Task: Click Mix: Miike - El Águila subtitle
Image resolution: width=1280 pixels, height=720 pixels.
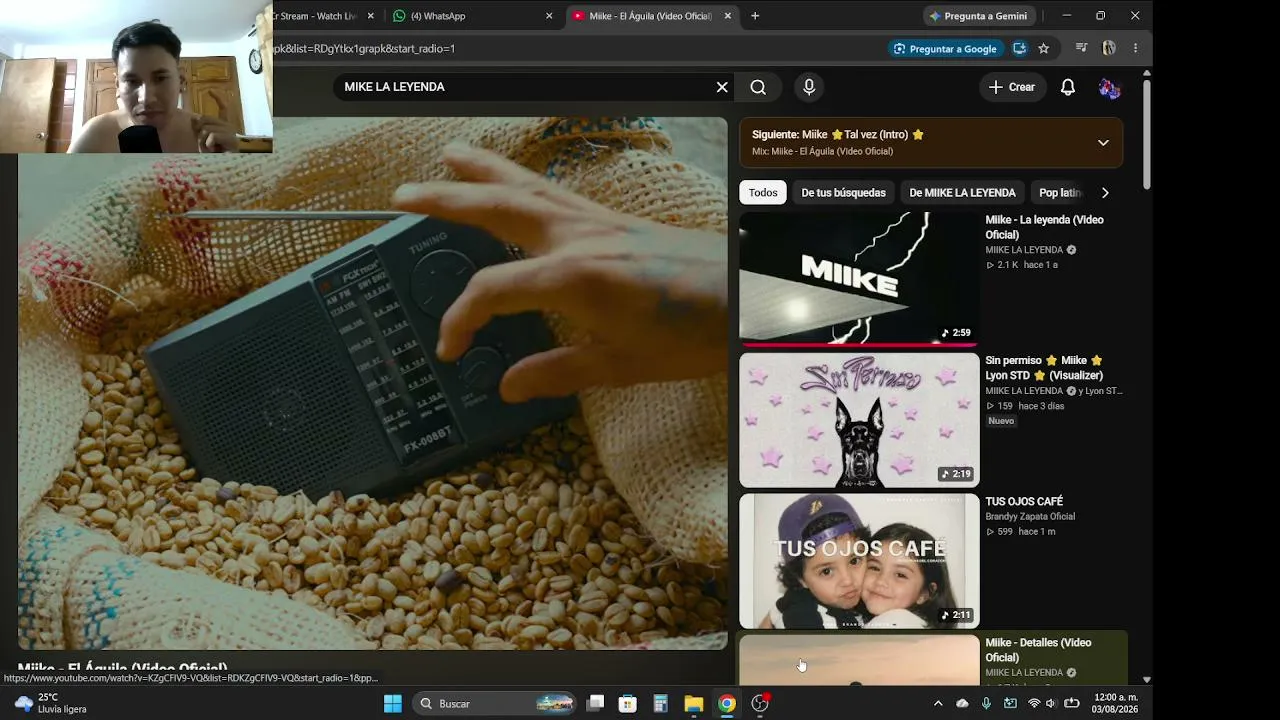Action: (x=822, y=151)
